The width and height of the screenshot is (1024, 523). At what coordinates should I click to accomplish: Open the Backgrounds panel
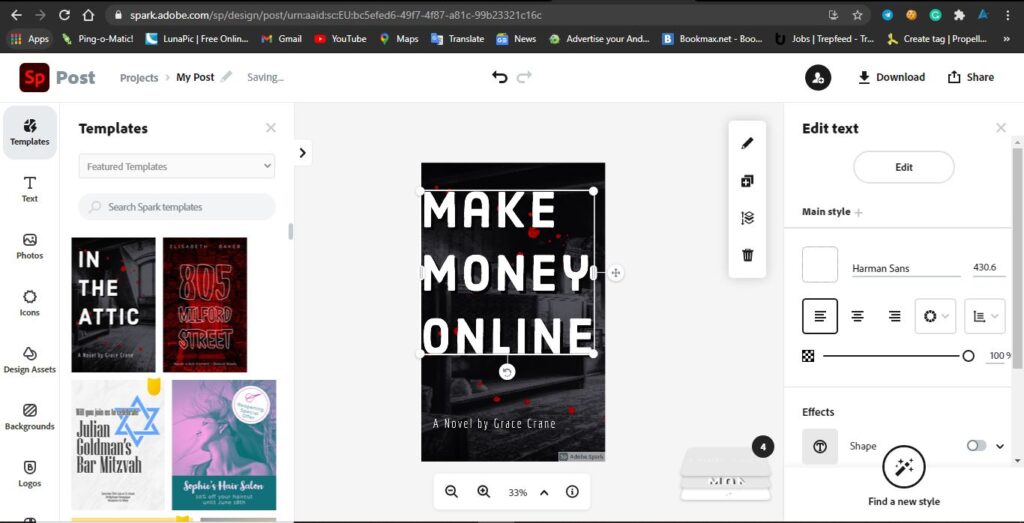coord(29,417)
